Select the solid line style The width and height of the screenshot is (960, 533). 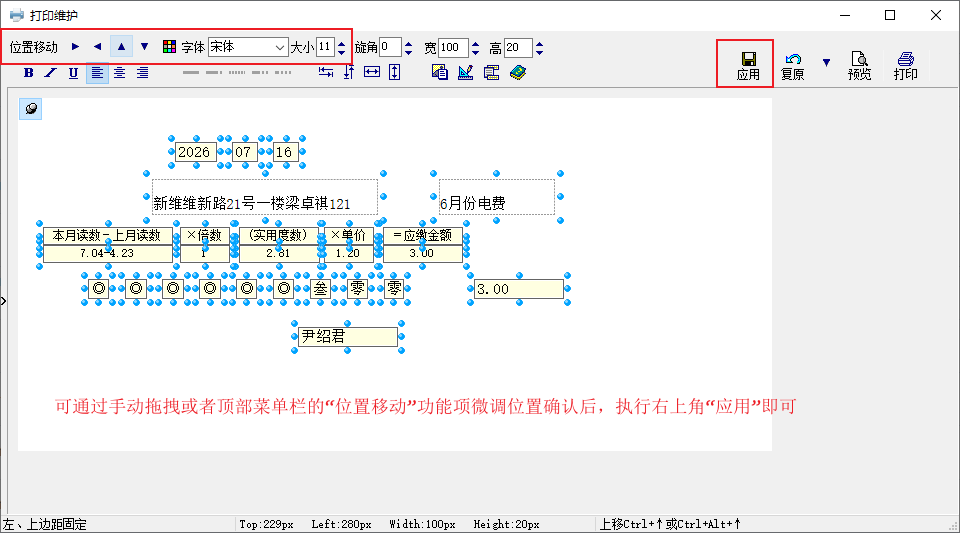click(190, 72)
